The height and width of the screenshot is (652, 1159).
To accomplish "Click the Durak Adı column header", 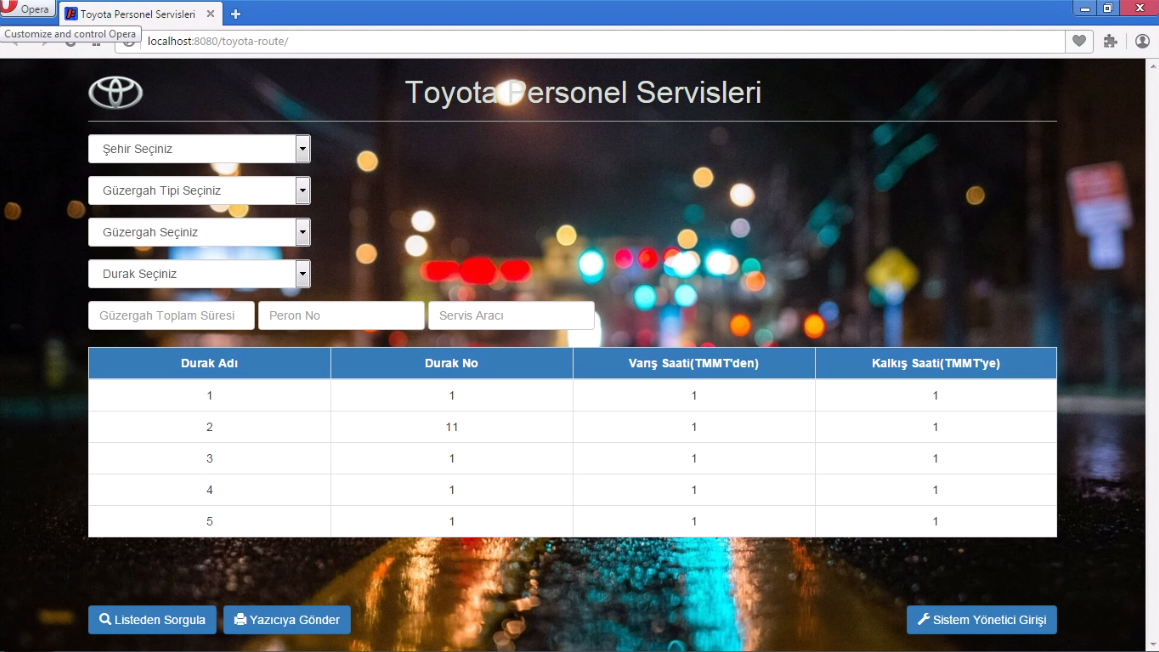I will 209,363.
